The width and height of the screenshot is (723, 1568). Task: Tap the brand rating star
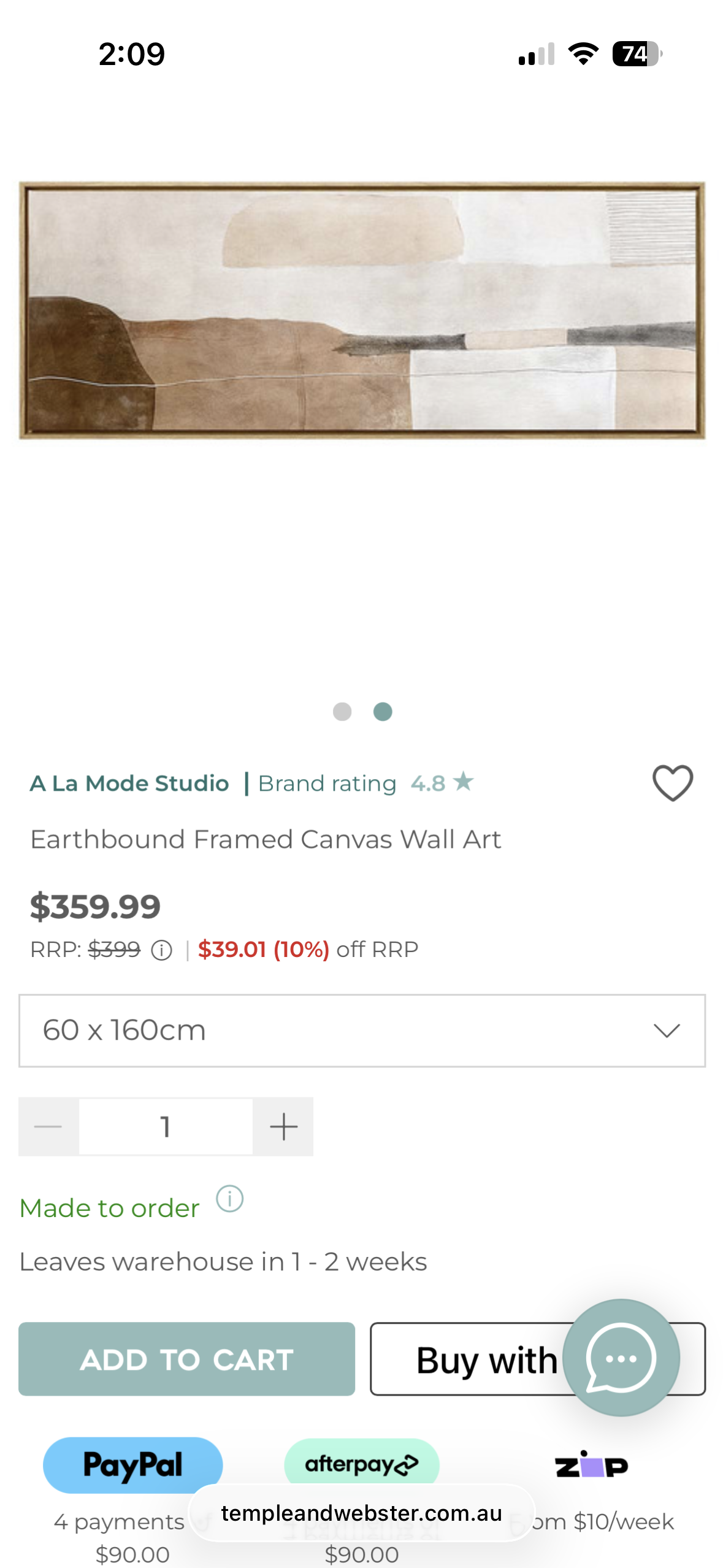pos(464,782)
